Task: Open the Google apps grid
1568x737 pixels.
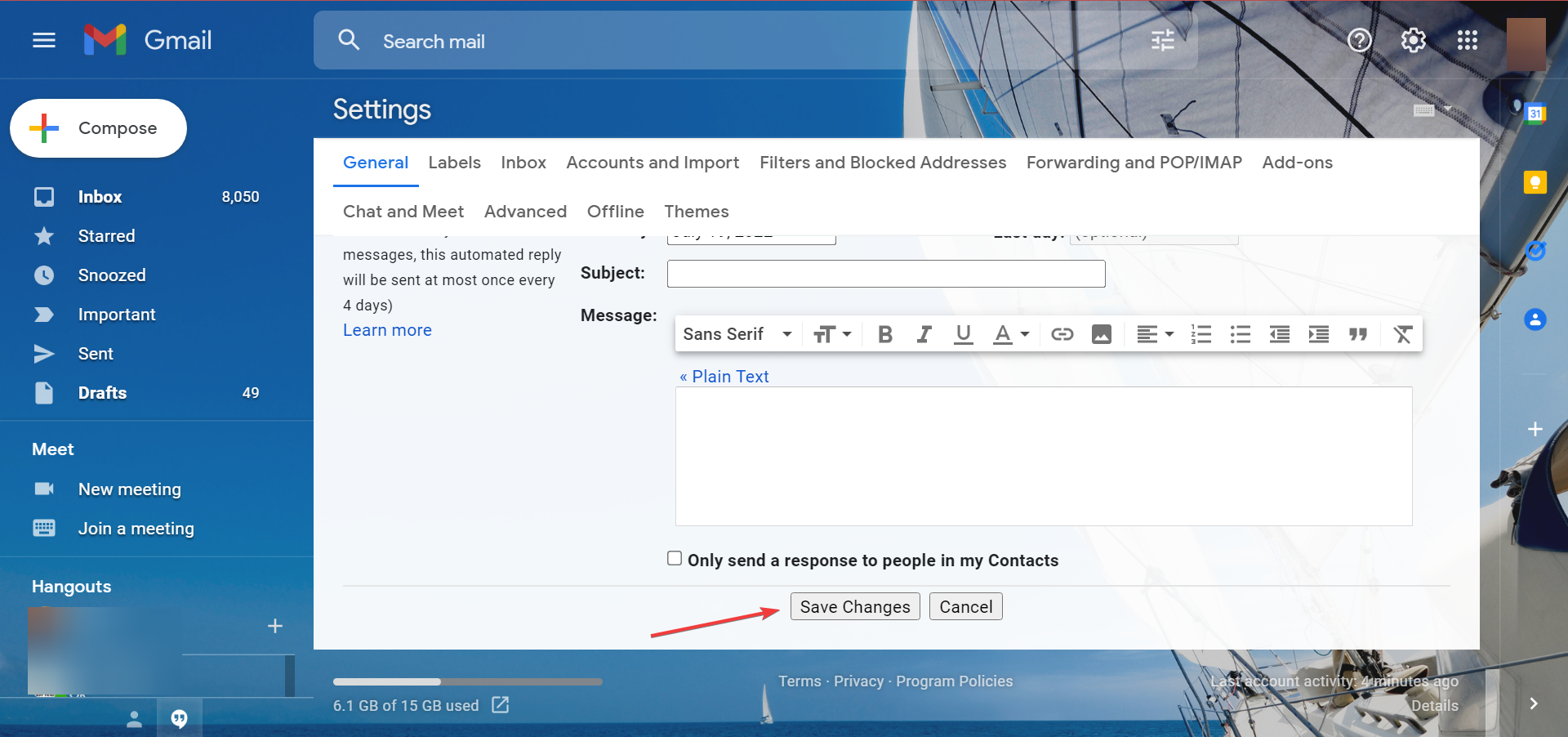Action: coord(1467,40)
